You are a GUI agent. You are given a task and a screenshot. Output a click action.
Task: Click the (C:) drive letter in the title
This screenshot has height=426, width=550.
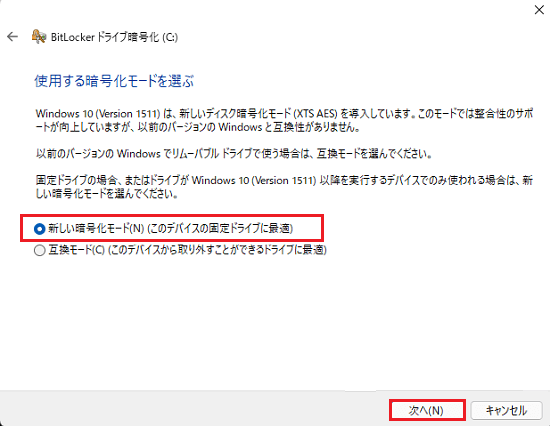click(x=170, y=37)
